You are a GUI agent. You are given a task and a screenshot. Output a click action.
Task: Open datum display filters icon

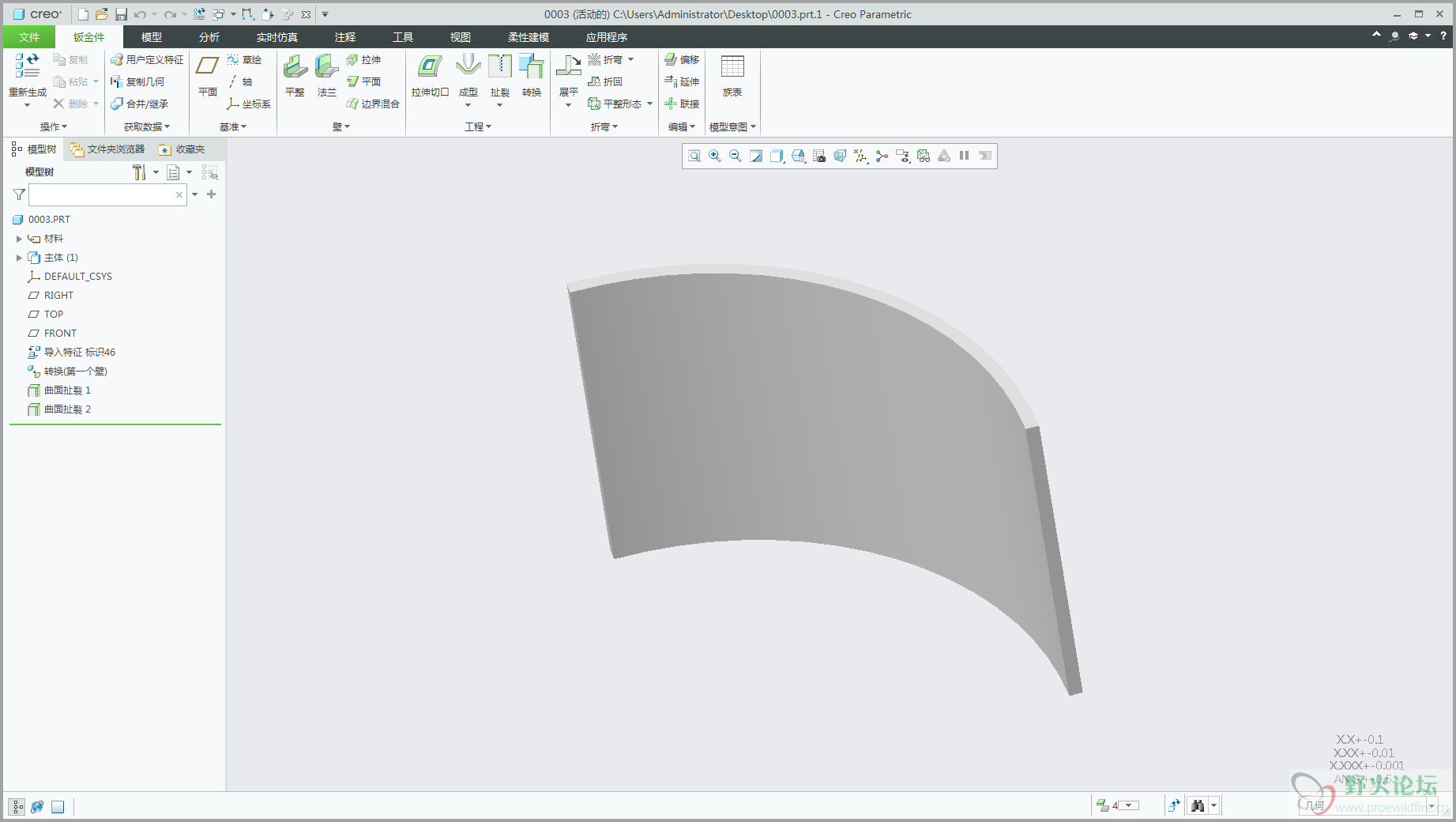(x=861, y=156)
